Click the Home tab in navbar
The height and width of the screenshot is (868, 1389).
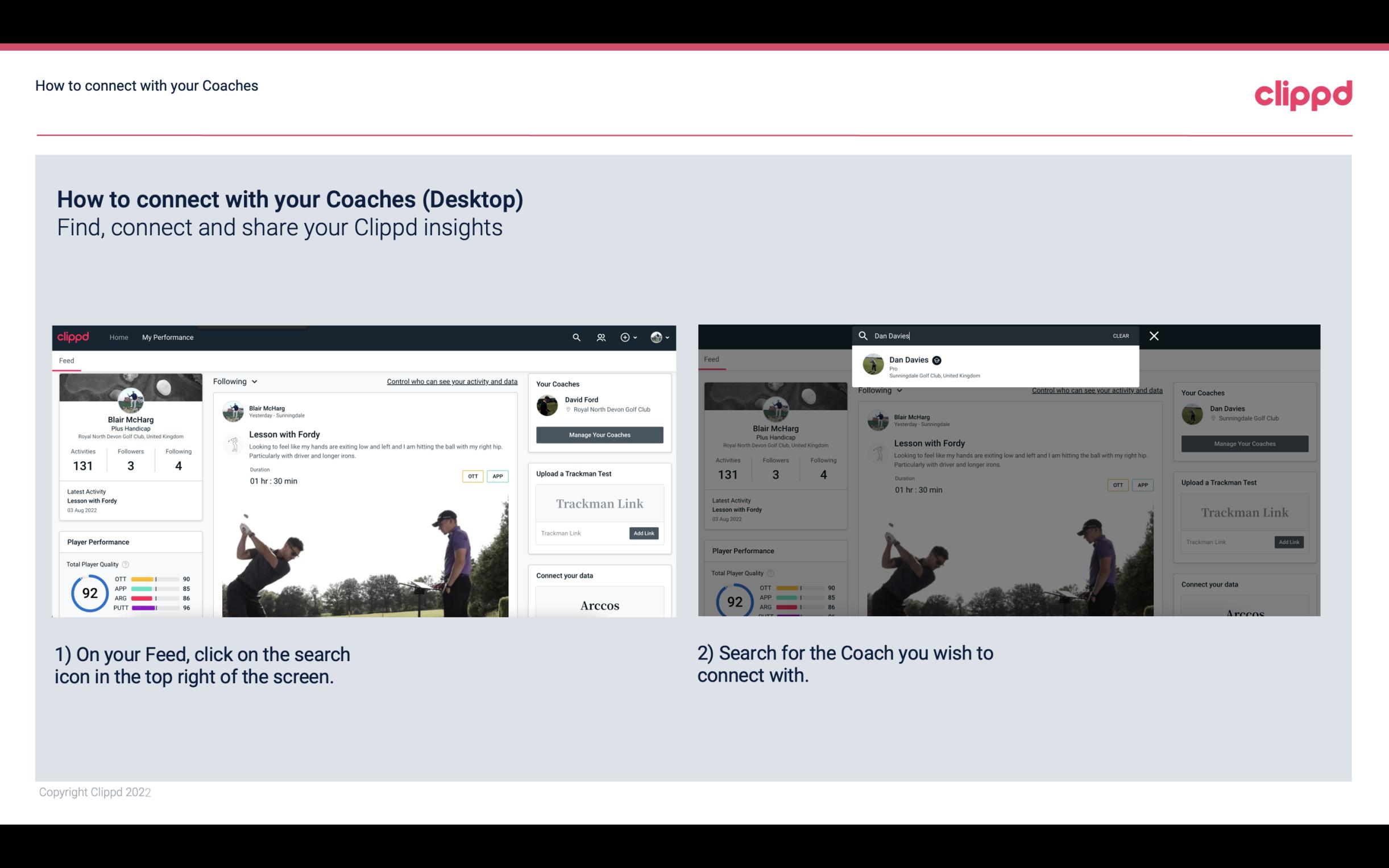tap(119, 337)
